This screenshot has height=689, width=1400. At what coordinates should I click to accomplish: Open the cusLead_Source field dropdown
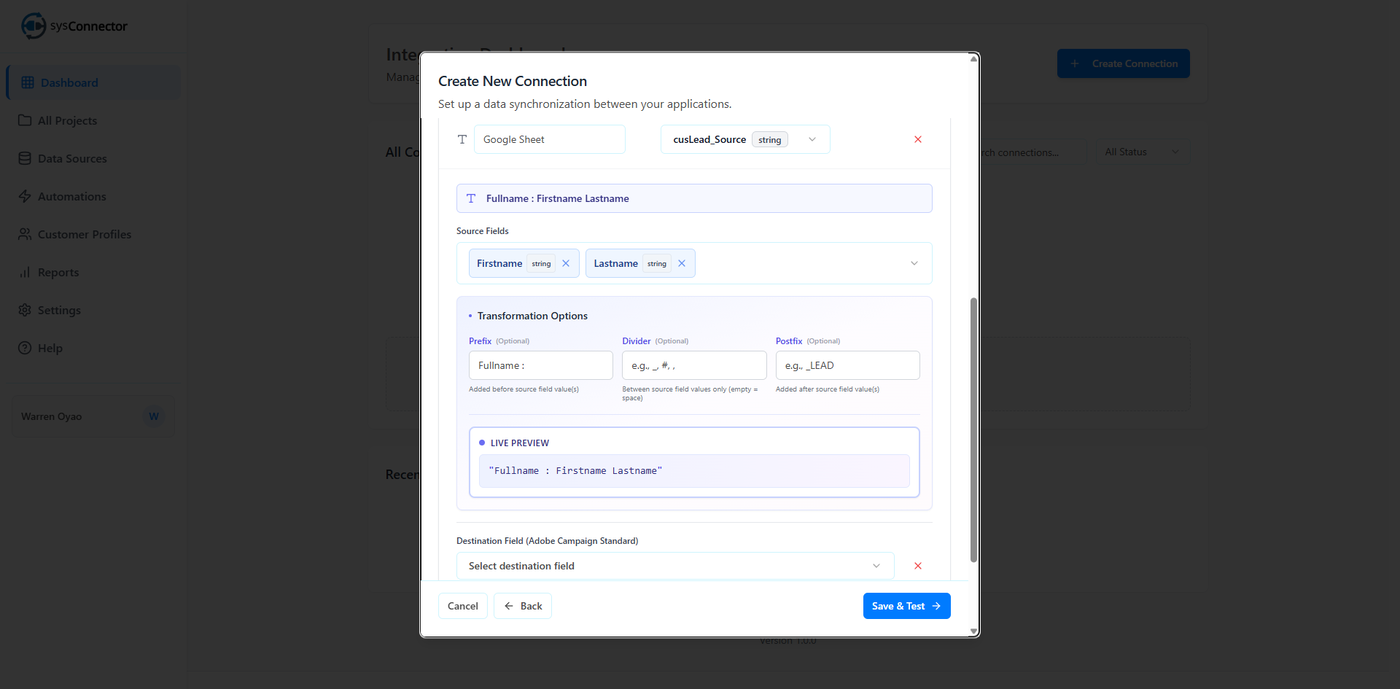point(812,140)
